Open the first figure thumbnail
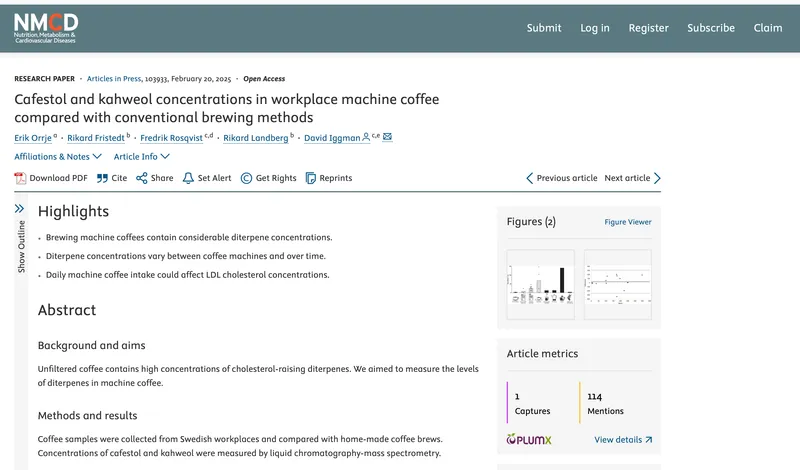Screen dimensions: 800x470 pos(541,284)
